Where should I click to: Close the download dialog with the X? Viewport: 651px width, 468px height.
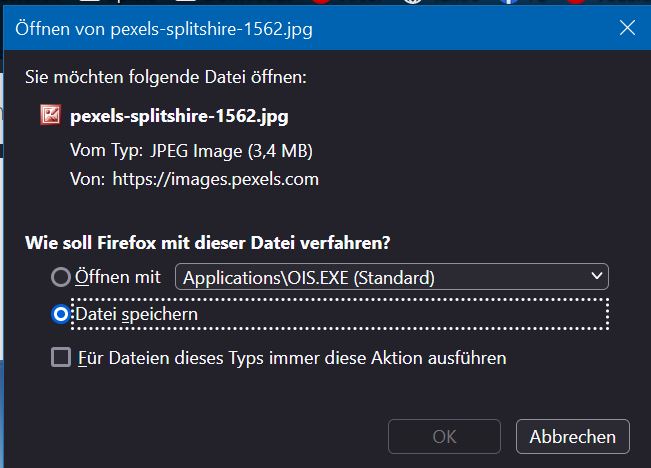pos(627,28)
